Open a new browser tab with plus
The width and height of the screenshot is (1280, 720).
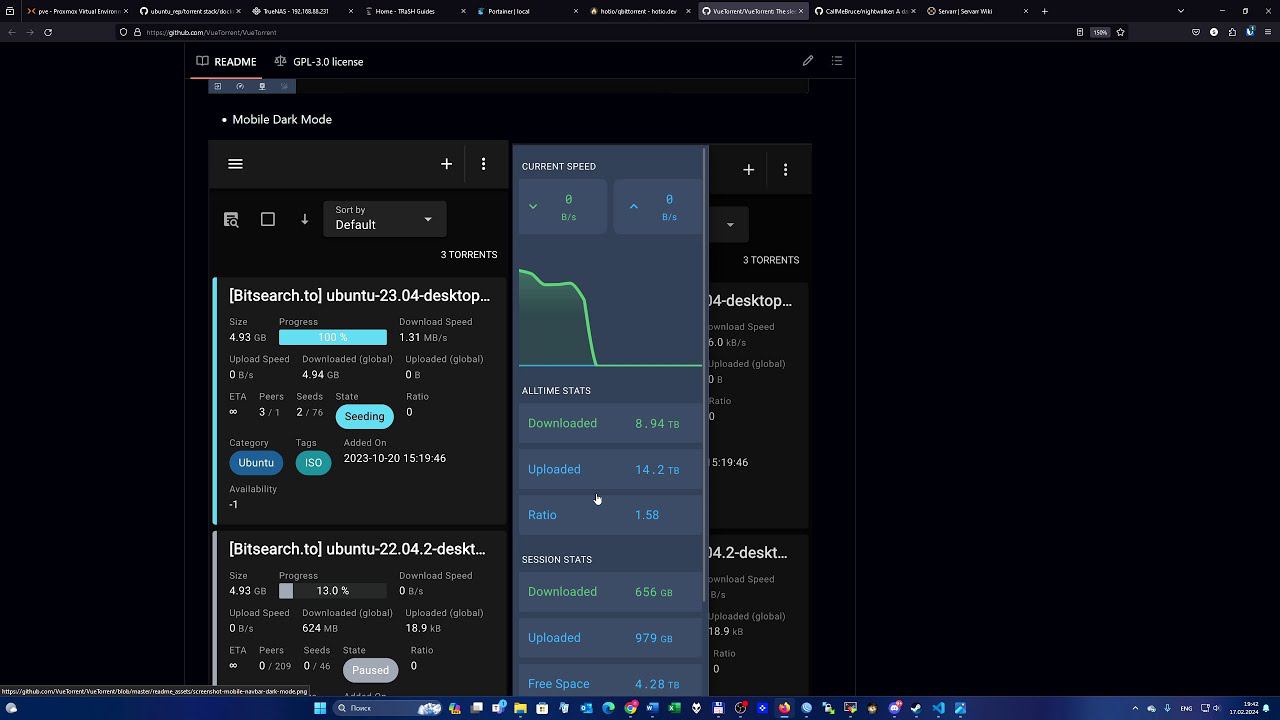pyautogui.click(x=1045, y=11)
